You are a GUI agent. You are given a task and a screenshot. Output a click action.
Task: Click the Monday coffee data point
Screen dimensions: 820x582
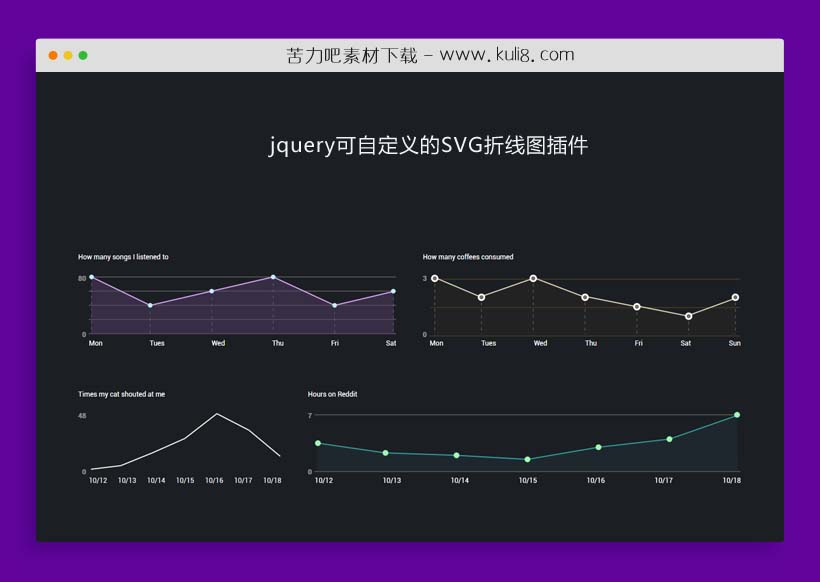435,279
